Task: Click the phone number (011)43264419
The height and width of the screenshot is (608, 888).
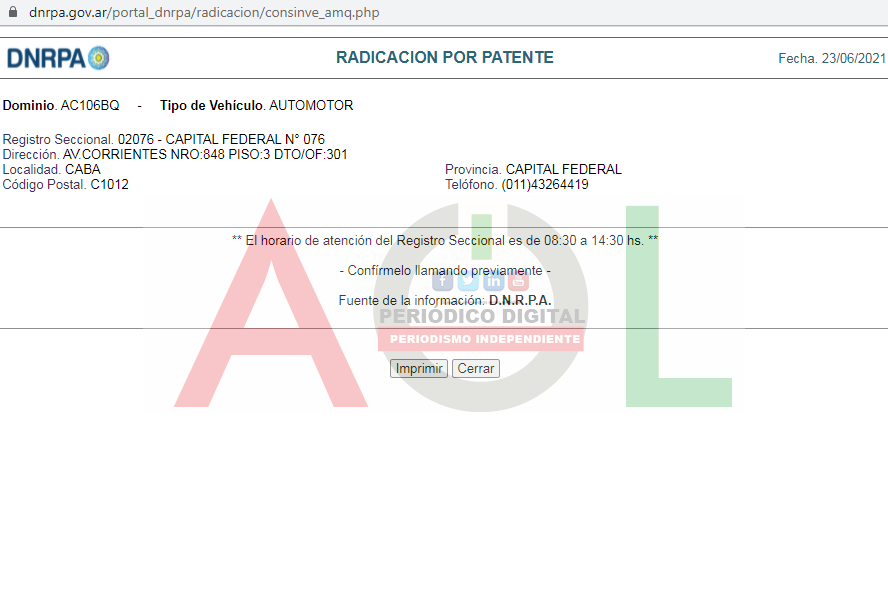Action: click(545, 185)
